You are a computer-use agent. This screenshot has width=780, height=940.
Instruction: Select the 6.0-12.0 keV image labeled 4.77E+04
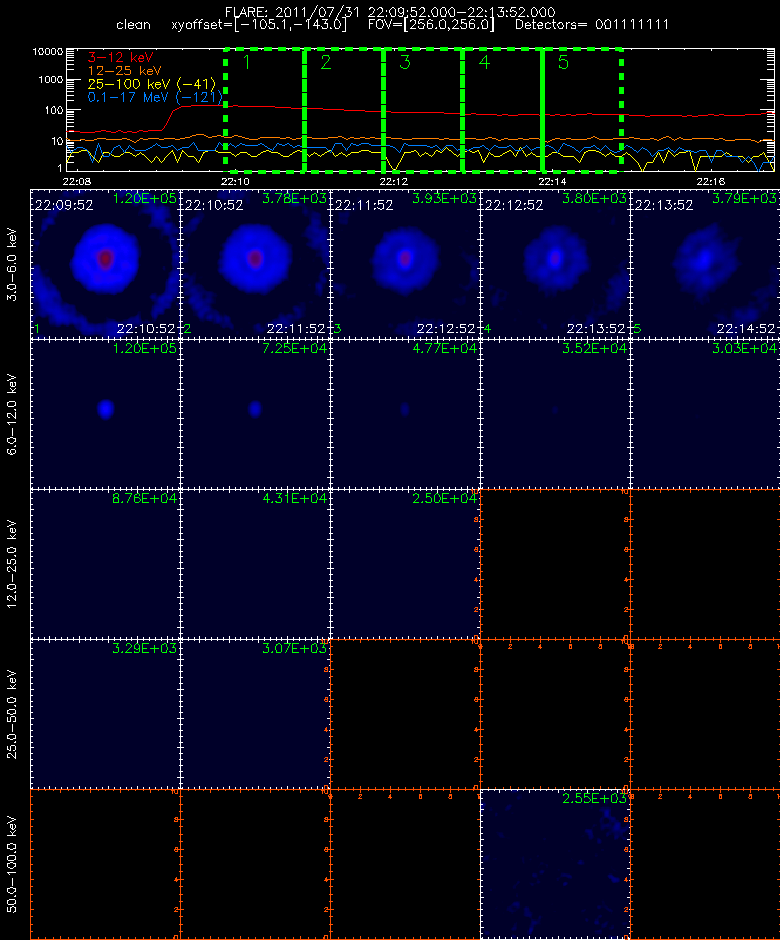pos(405,414)
